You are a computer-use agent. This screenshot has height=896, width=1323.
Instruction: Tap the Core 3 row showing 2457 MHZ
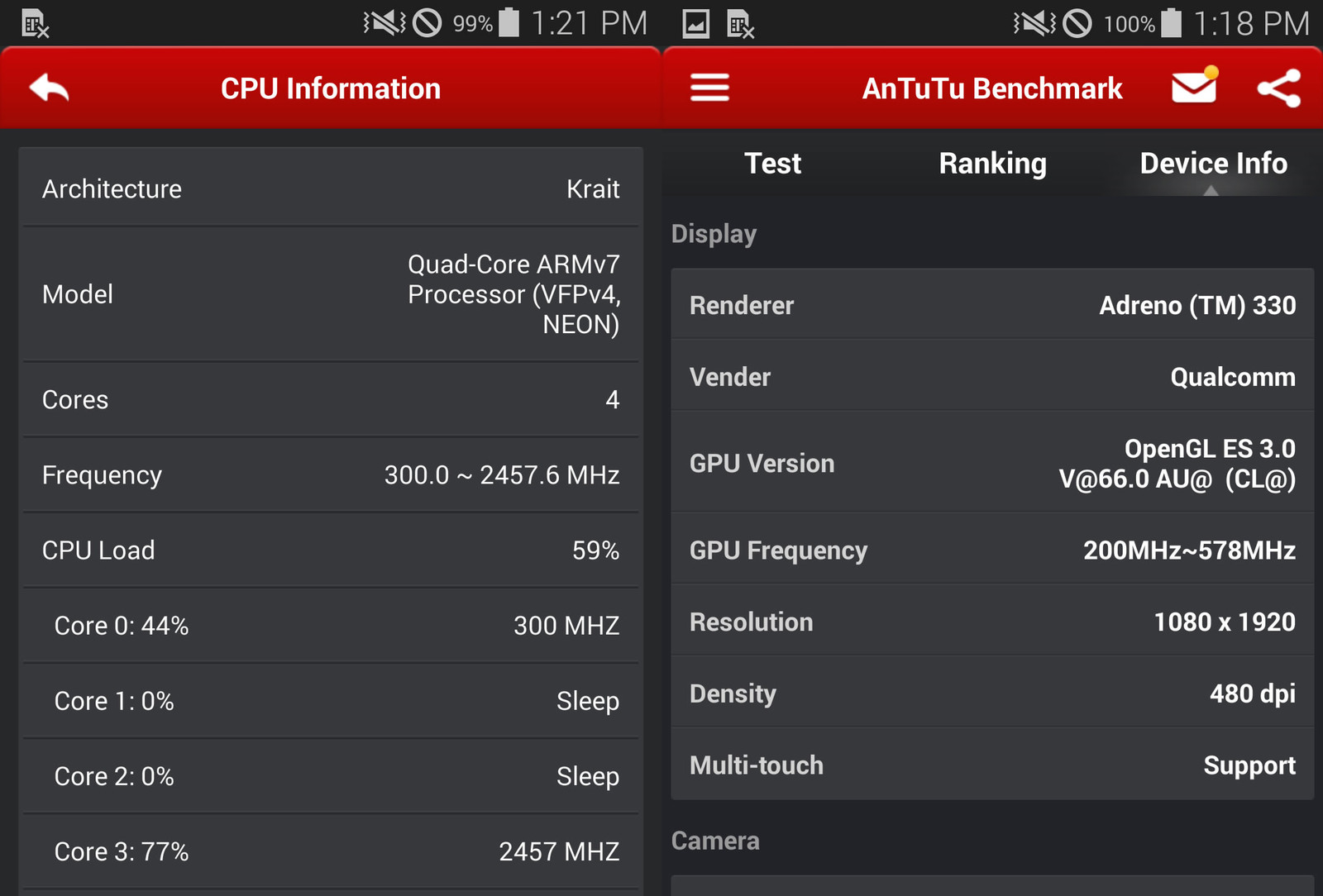[x=331, y=851]
